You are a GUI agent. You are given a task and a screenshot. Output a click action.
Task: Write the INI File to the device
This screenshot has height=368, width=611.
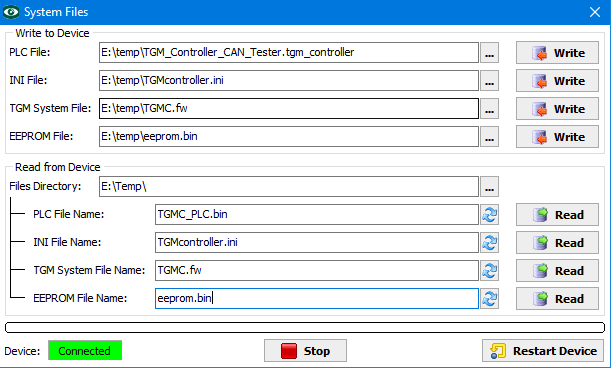557,81
